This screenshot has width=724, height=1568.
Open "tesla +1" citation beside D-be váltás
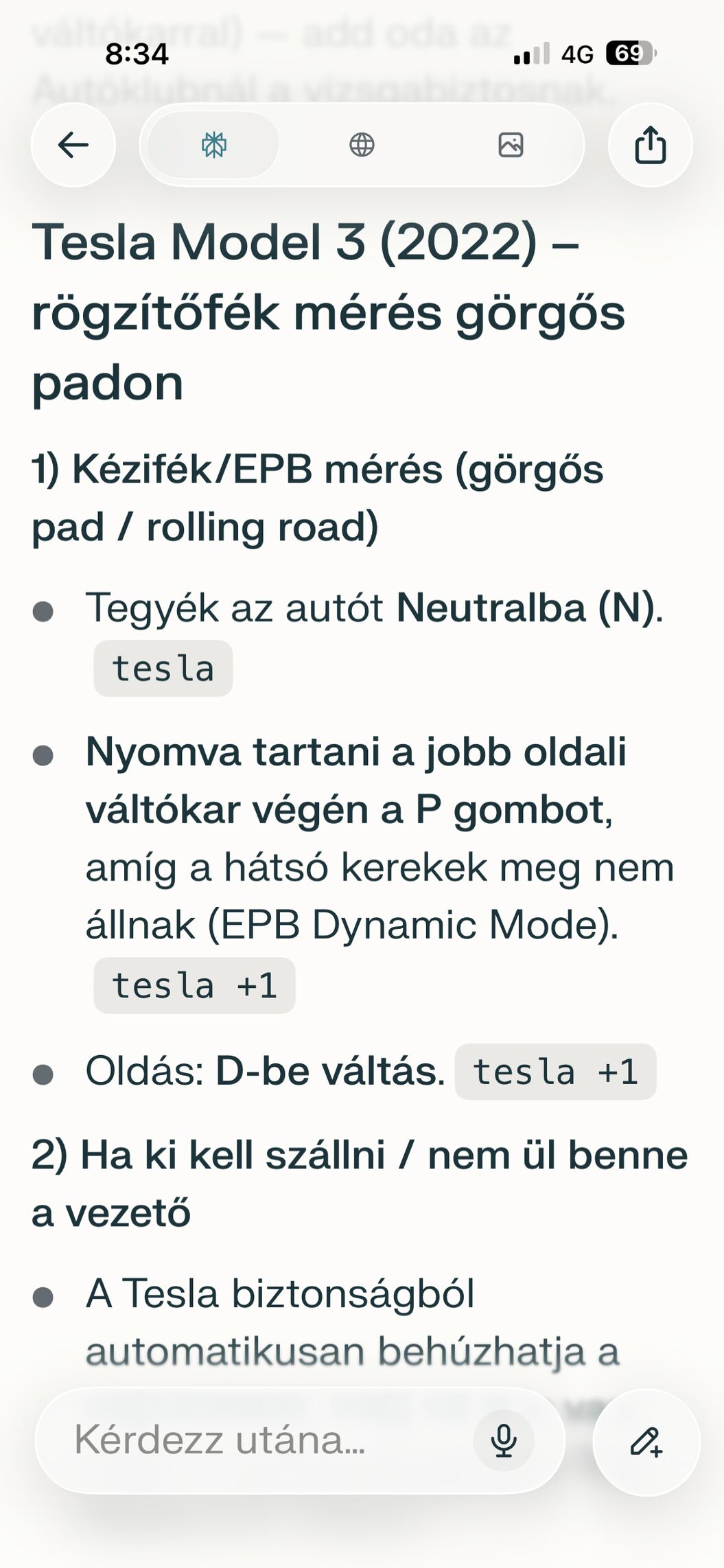coord(555,1072)
